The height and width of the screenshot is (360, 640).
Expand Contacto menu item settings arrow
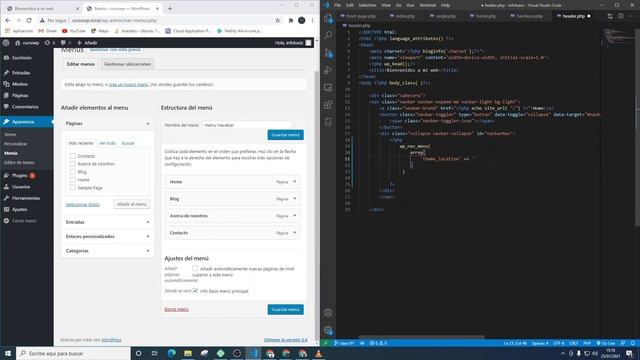(x=295, y=233)
